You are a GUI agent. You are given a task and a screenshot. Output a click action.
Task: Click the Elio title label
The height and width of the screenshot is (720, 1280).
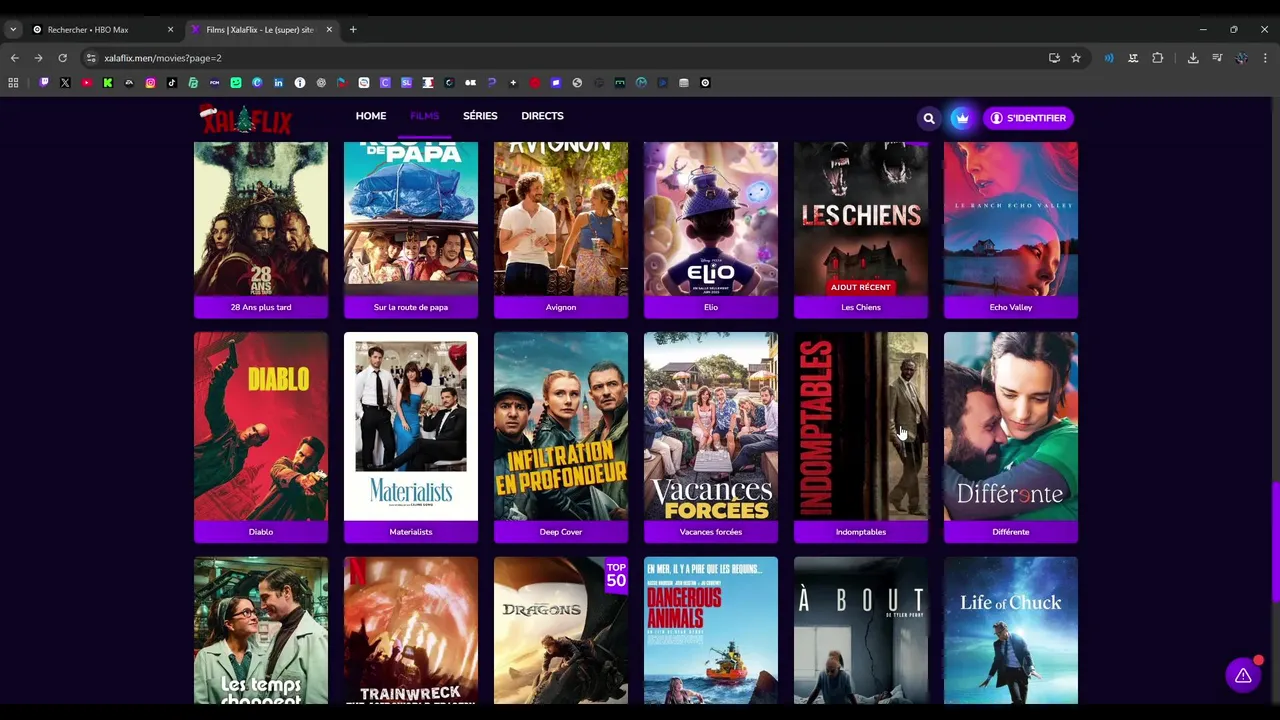tap(711, 307)
